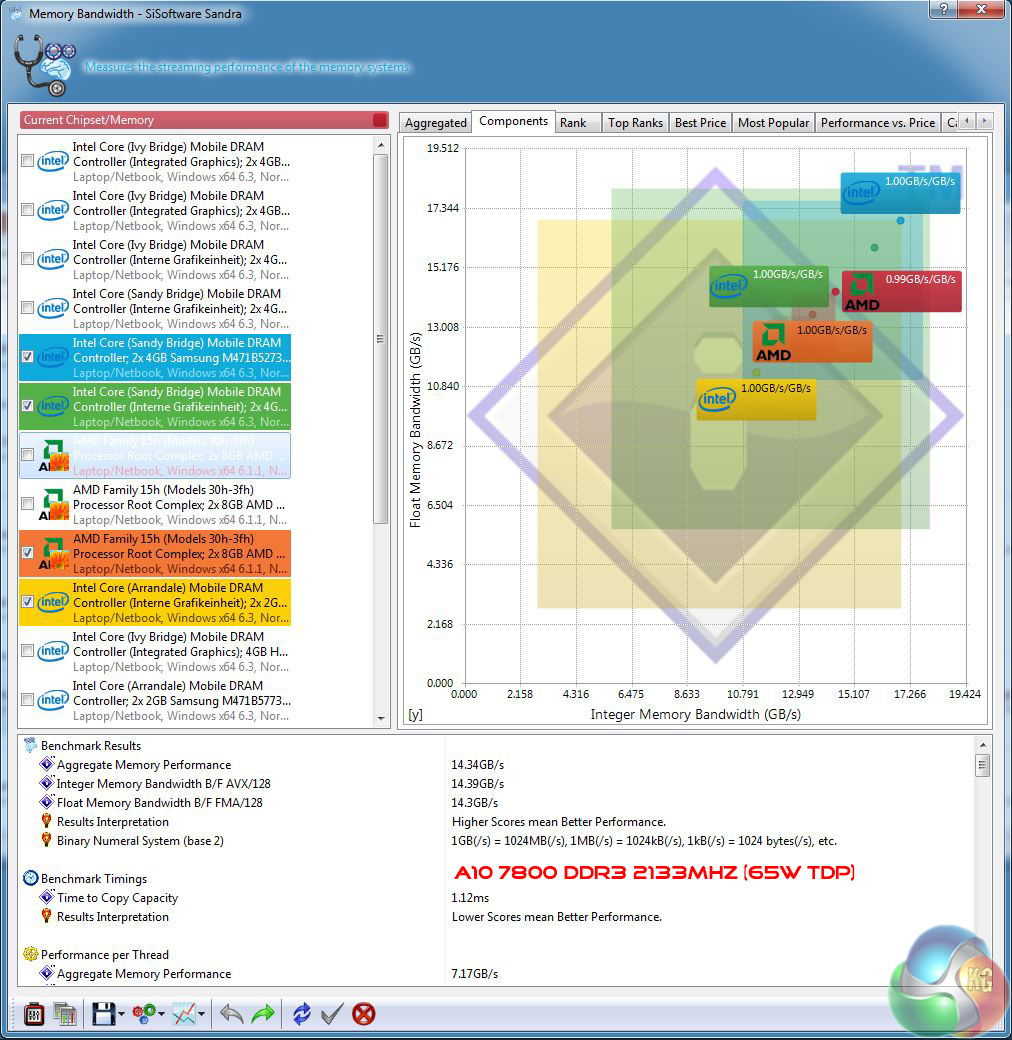Check the Arrandale Samsung M471B5773 entry

click(27, 700)
